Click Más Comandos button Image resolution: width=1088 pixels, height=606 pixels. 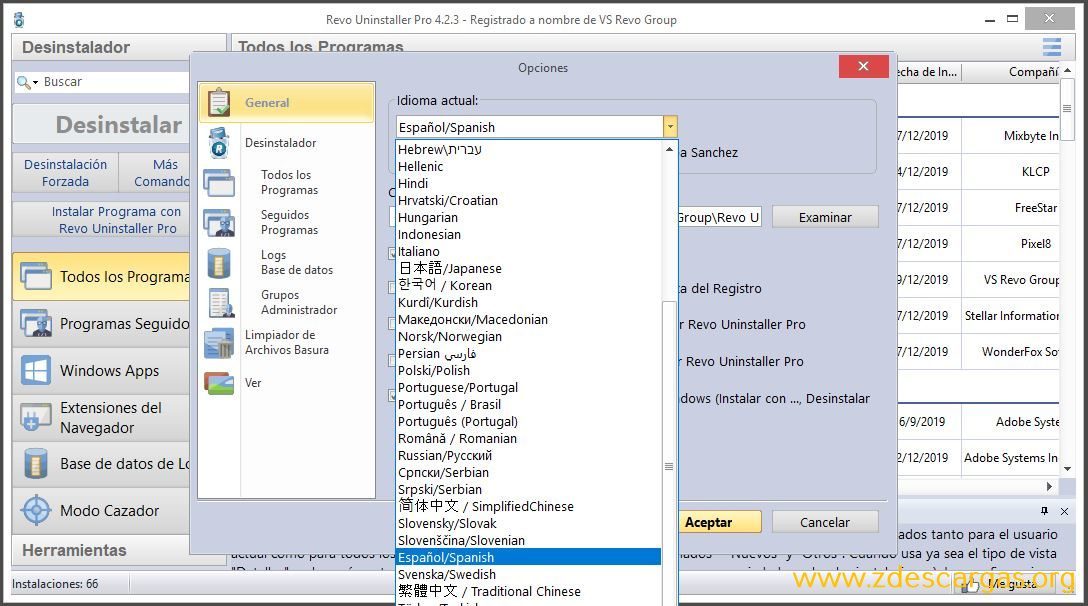(x=155, y=173)
